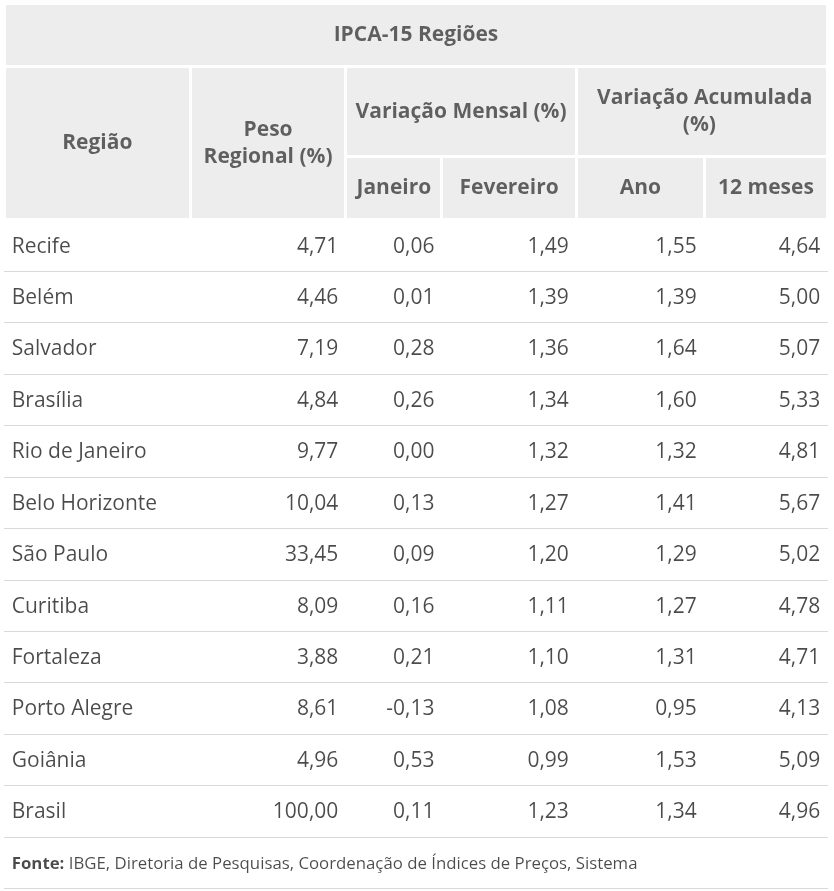This screenshot has height=891, width=834.
Task: Select the Belo Horizonte region cell
Action: coord(84,502)
